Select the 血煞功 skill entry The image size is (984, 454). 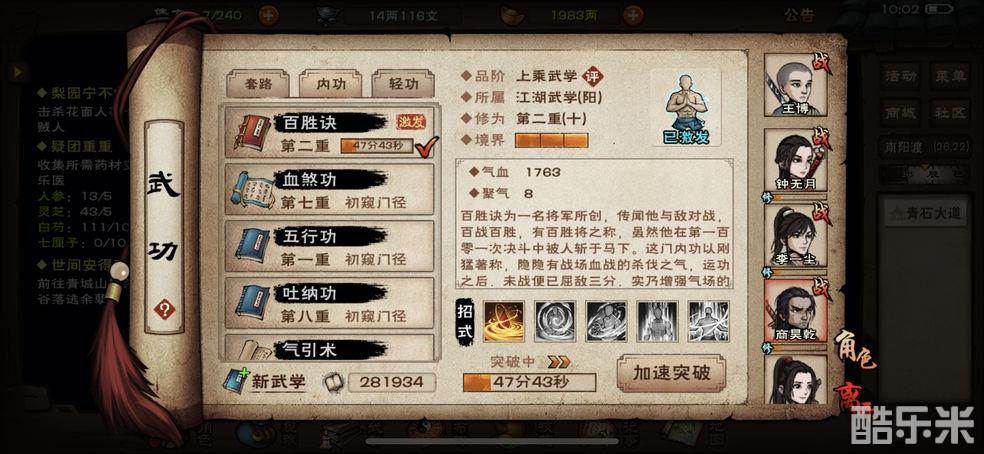(329, 190)
